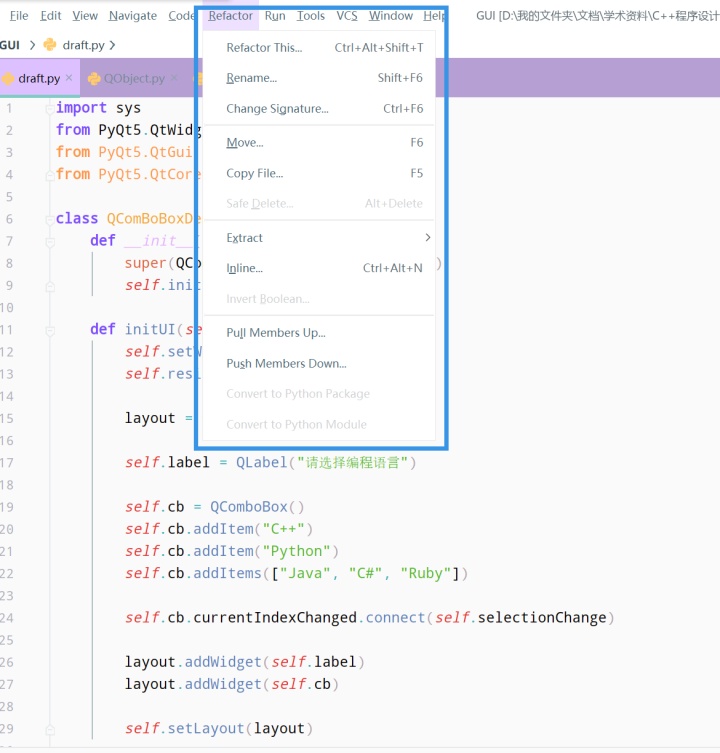Viewport: 720px width, 753px height.
Task: Open the VCS menu
Action: [x=347, y=16]
